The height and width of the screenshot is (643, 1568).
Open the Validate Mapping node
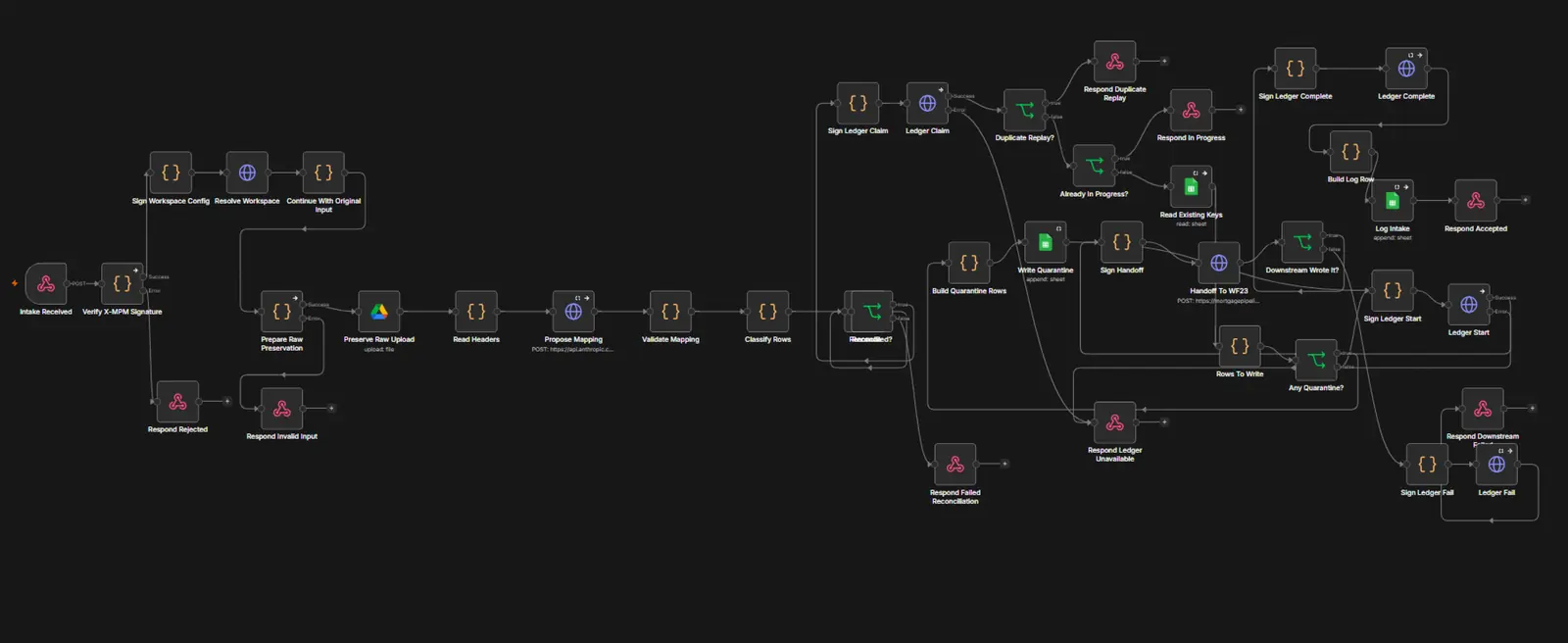[670, 311]
